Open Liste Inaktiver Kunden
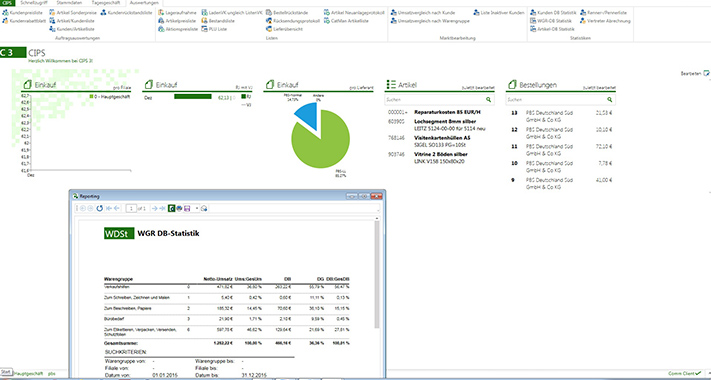 click(x=499, y=13)
